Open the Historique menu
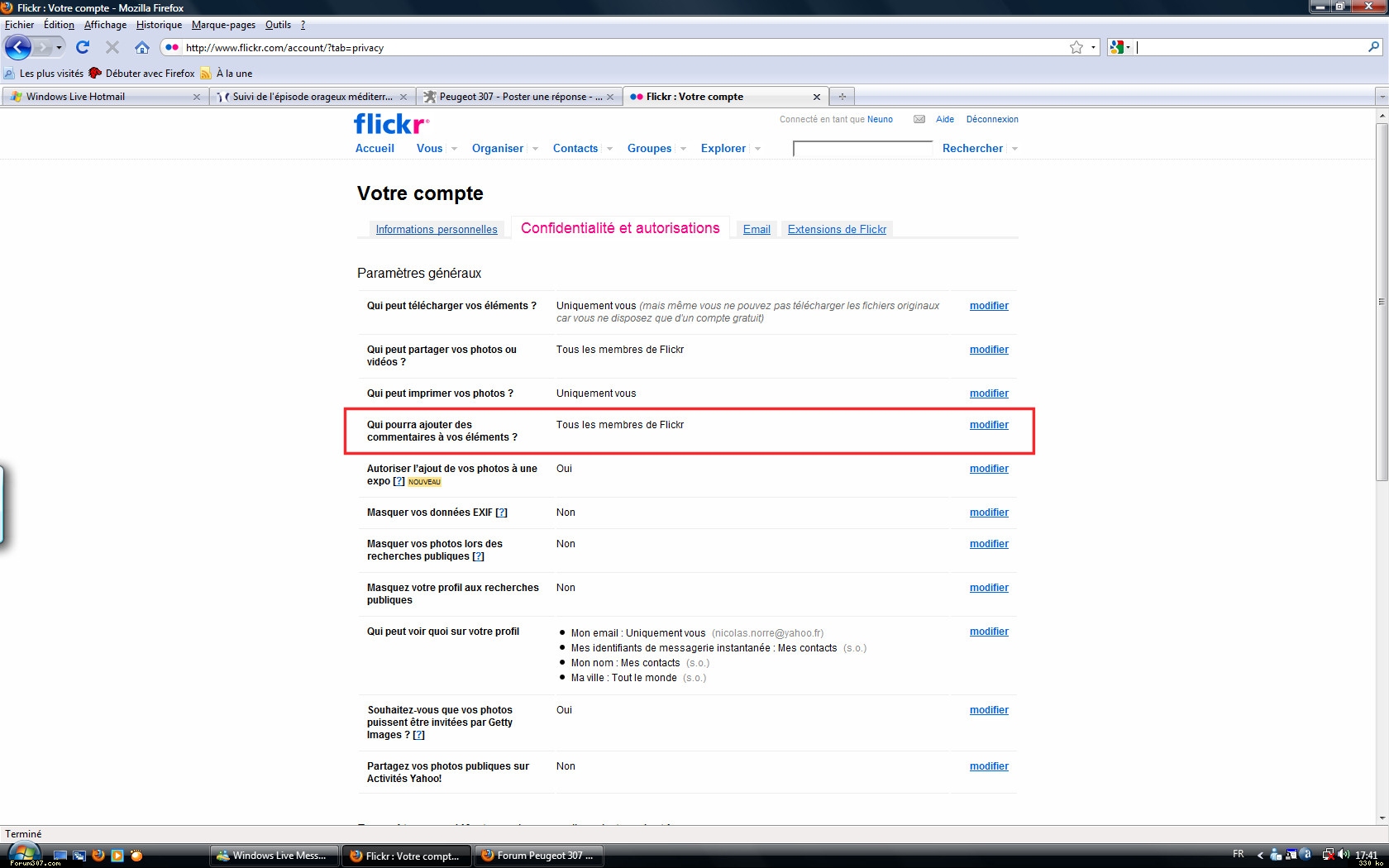The width and height of the screenshot is (1389, 868). [x=159, y=25]
